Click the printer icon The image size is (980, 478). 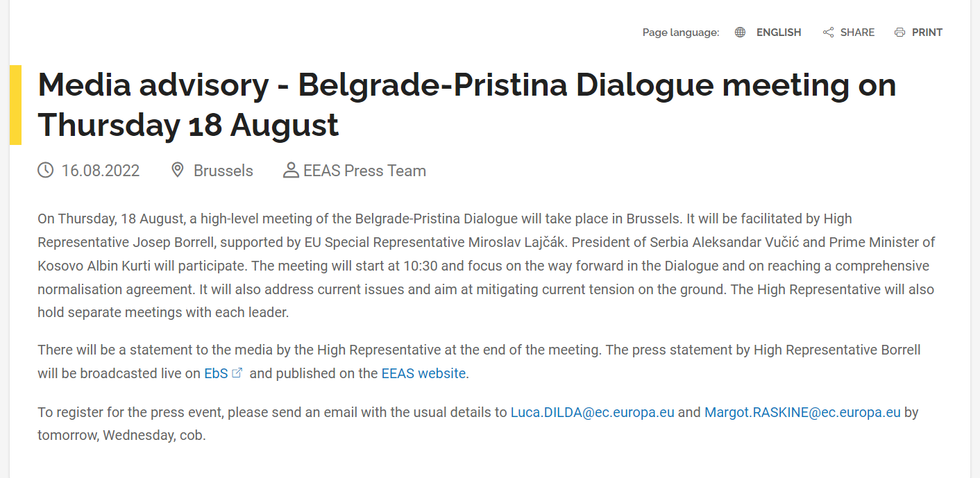900,32
